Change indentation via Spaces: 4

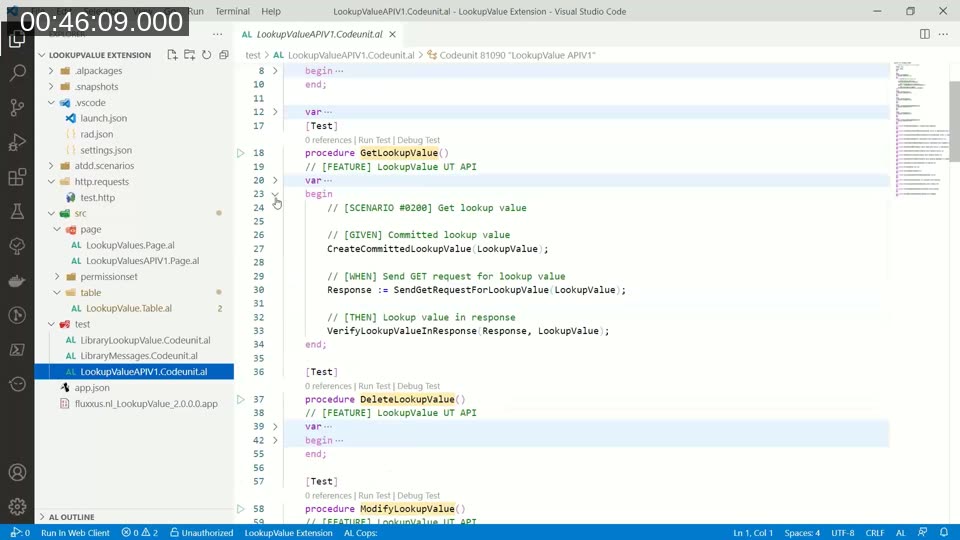[802, 533]
